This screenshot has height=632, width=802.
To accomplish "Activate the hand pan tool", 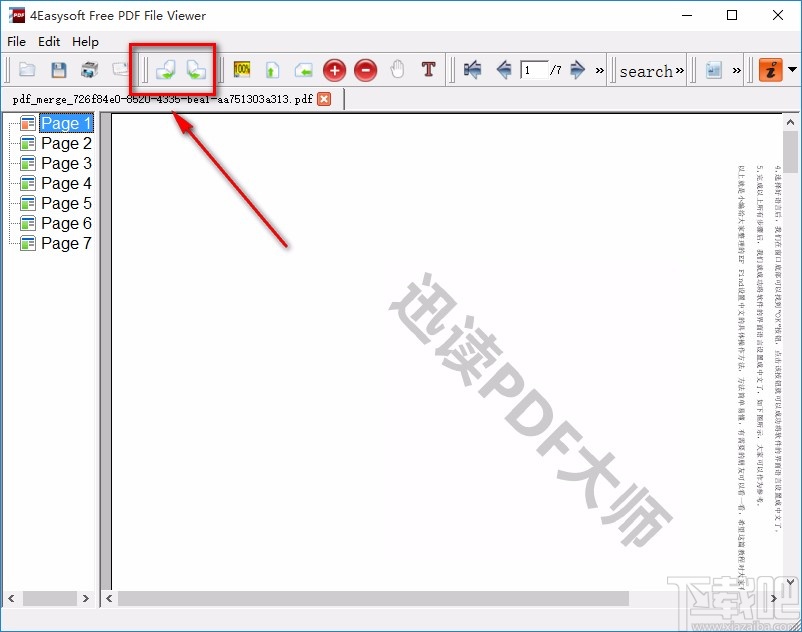I will 396,70.
